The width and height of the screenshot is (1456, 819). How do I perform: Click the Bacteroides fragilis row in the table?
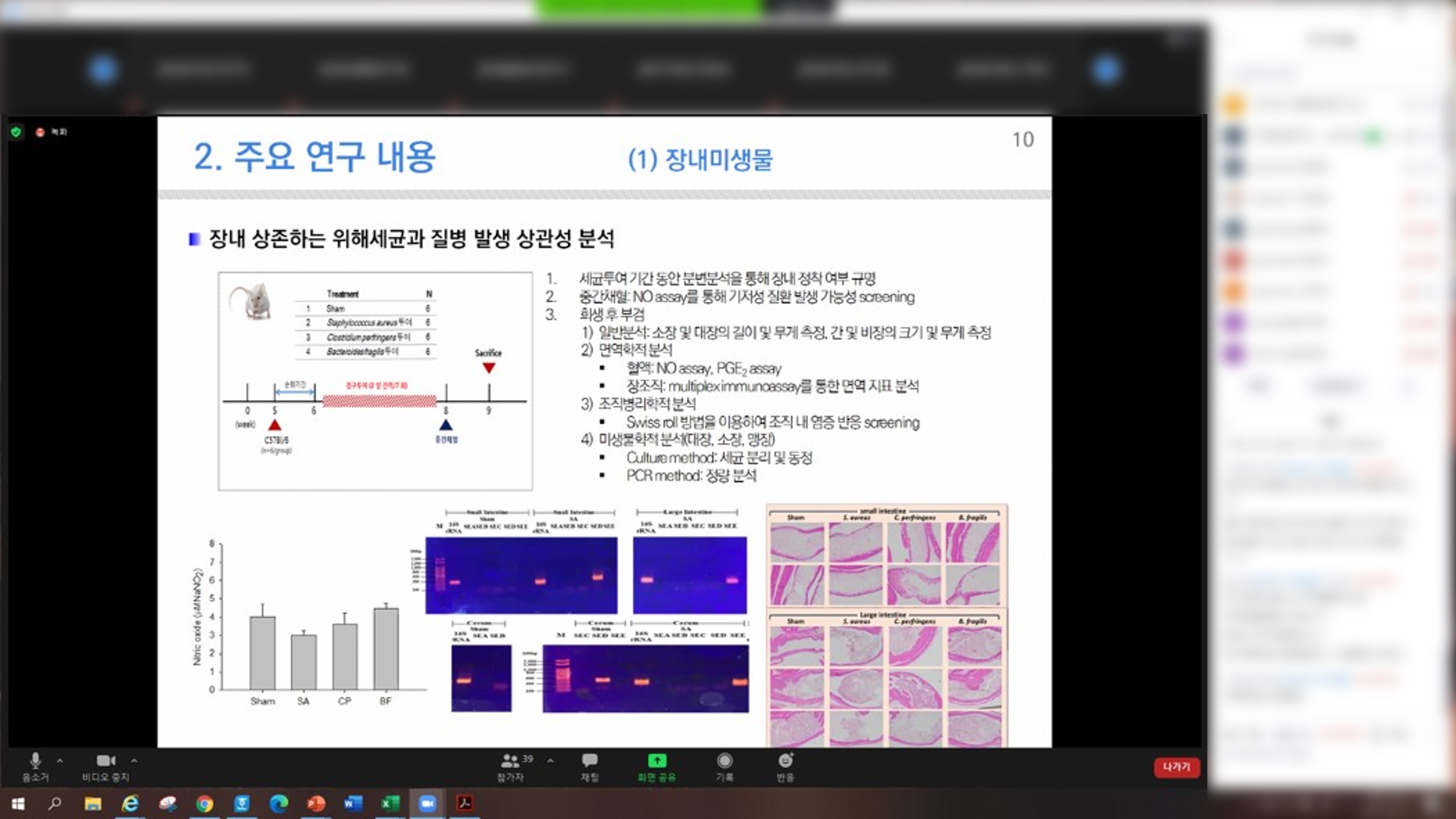(x=366, y=352)
